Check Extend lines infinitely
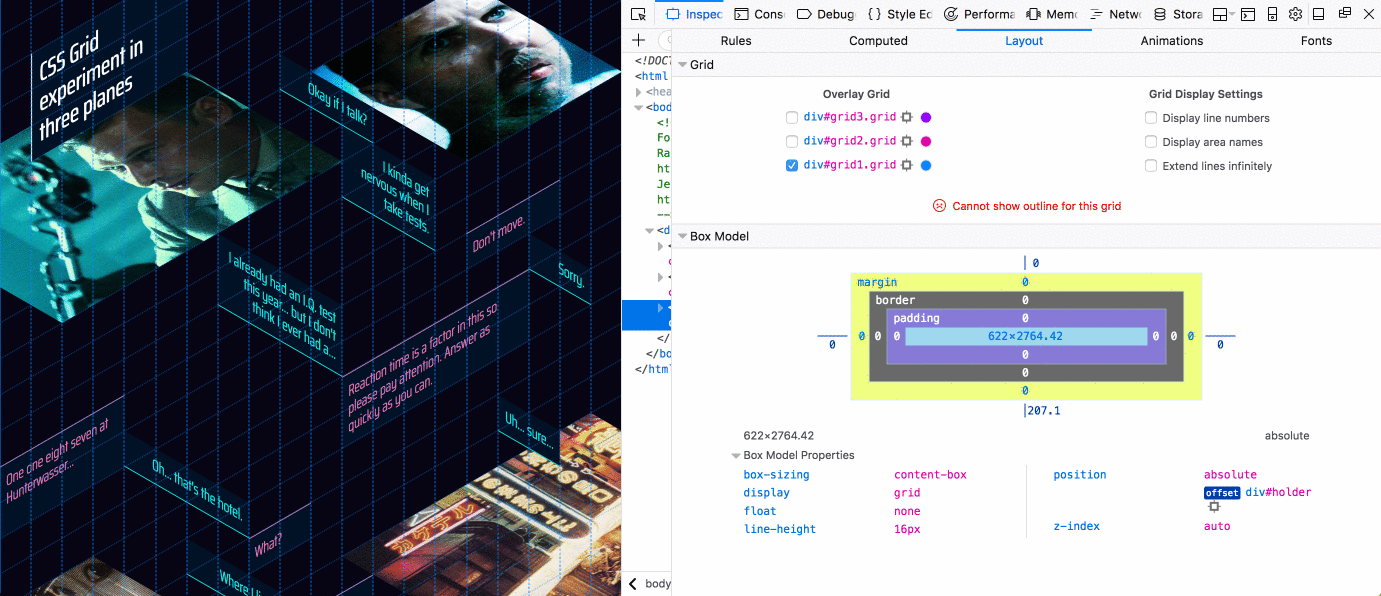1381x596 pixels. coord(1150,166)
